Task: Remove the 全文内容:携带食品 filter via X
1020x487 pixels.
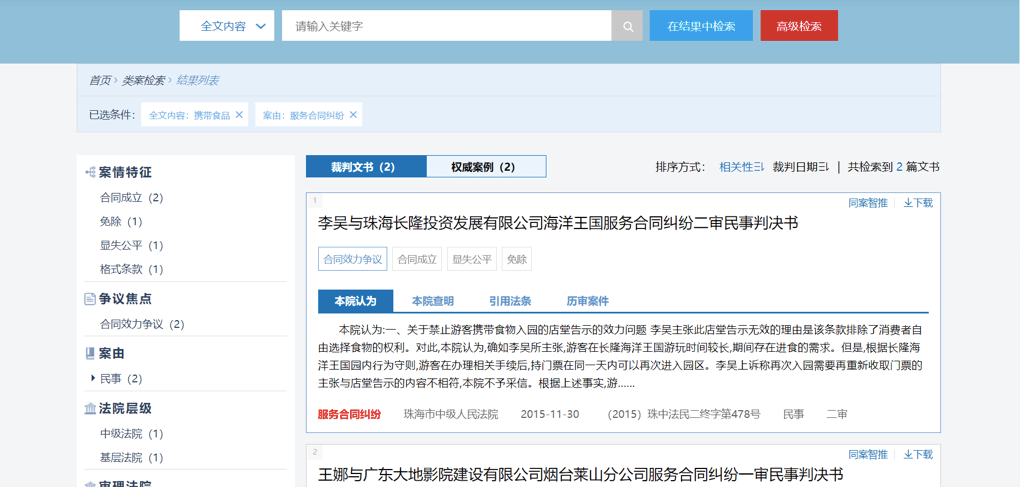Action: click(x=239, y=114)
